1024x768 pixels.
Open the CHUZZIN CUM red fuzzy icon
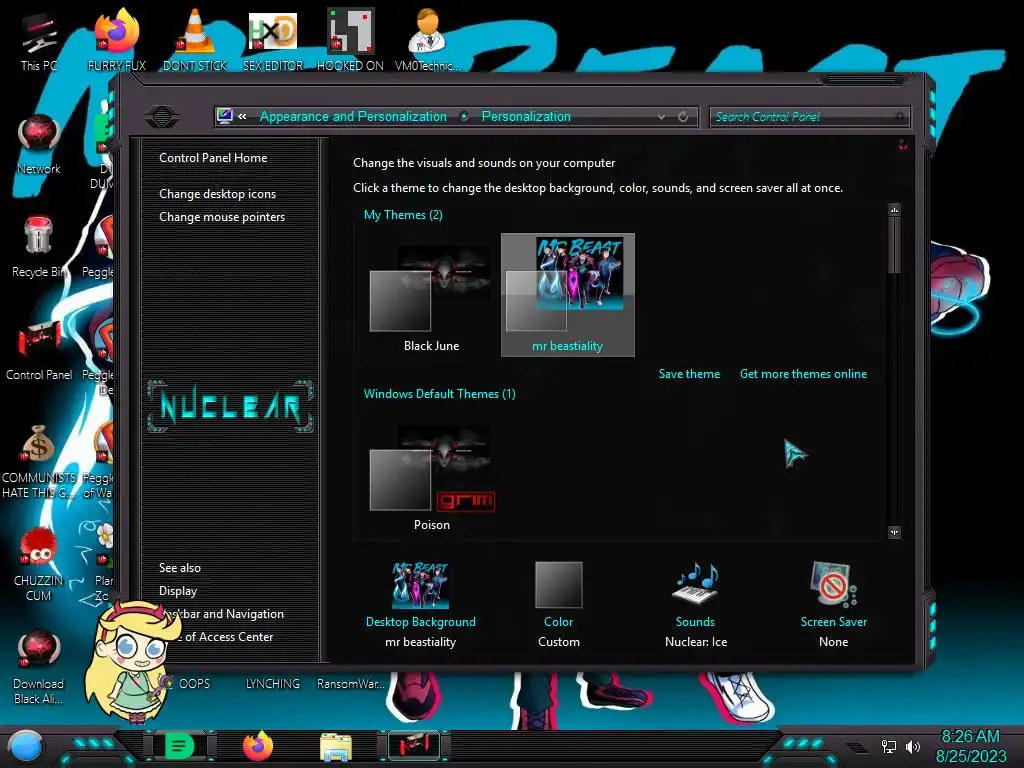pos(39,564)
